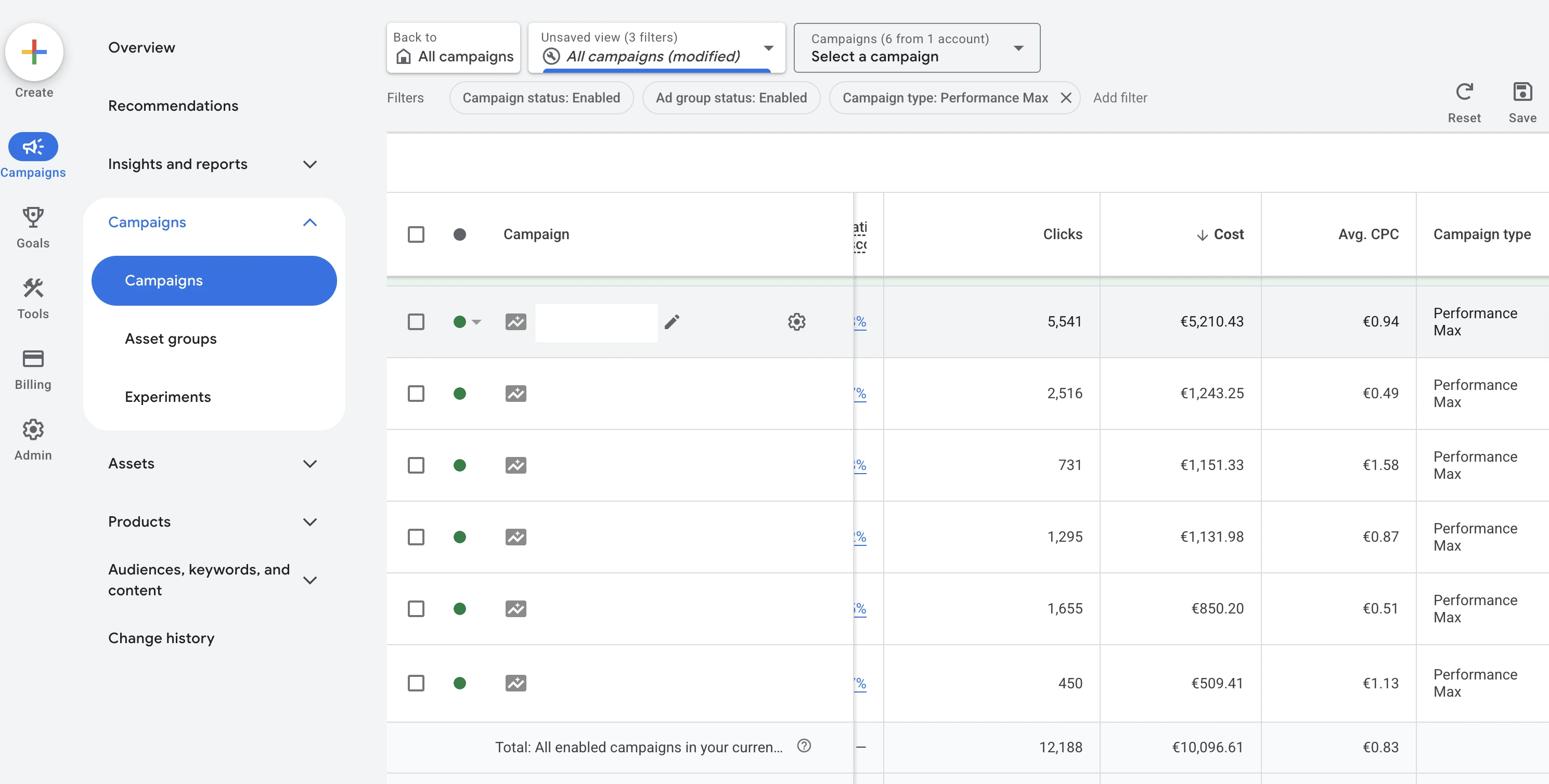
Task: Click Add filter
Action: point(1120,97)
